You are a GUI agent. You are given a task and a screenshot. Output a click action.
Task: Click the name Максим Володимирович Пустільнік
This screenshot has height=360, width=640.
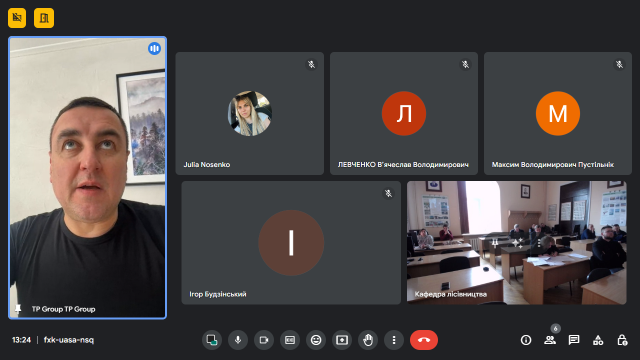(x=553, y=164)
